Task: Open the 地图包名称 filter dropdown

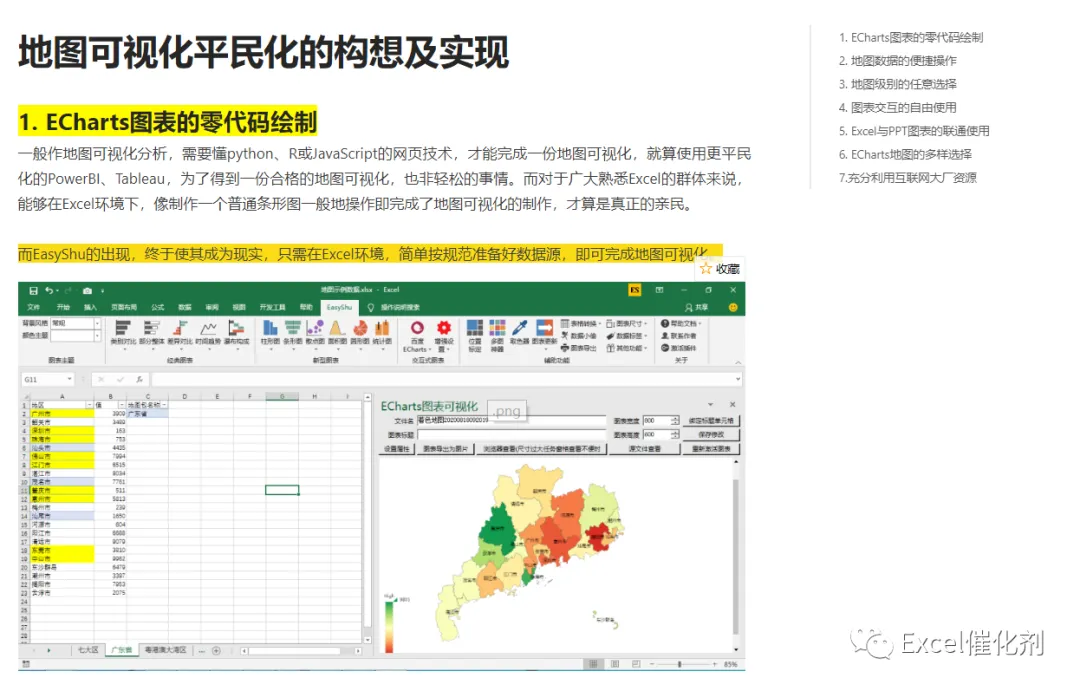Action: tap(164, 405)
